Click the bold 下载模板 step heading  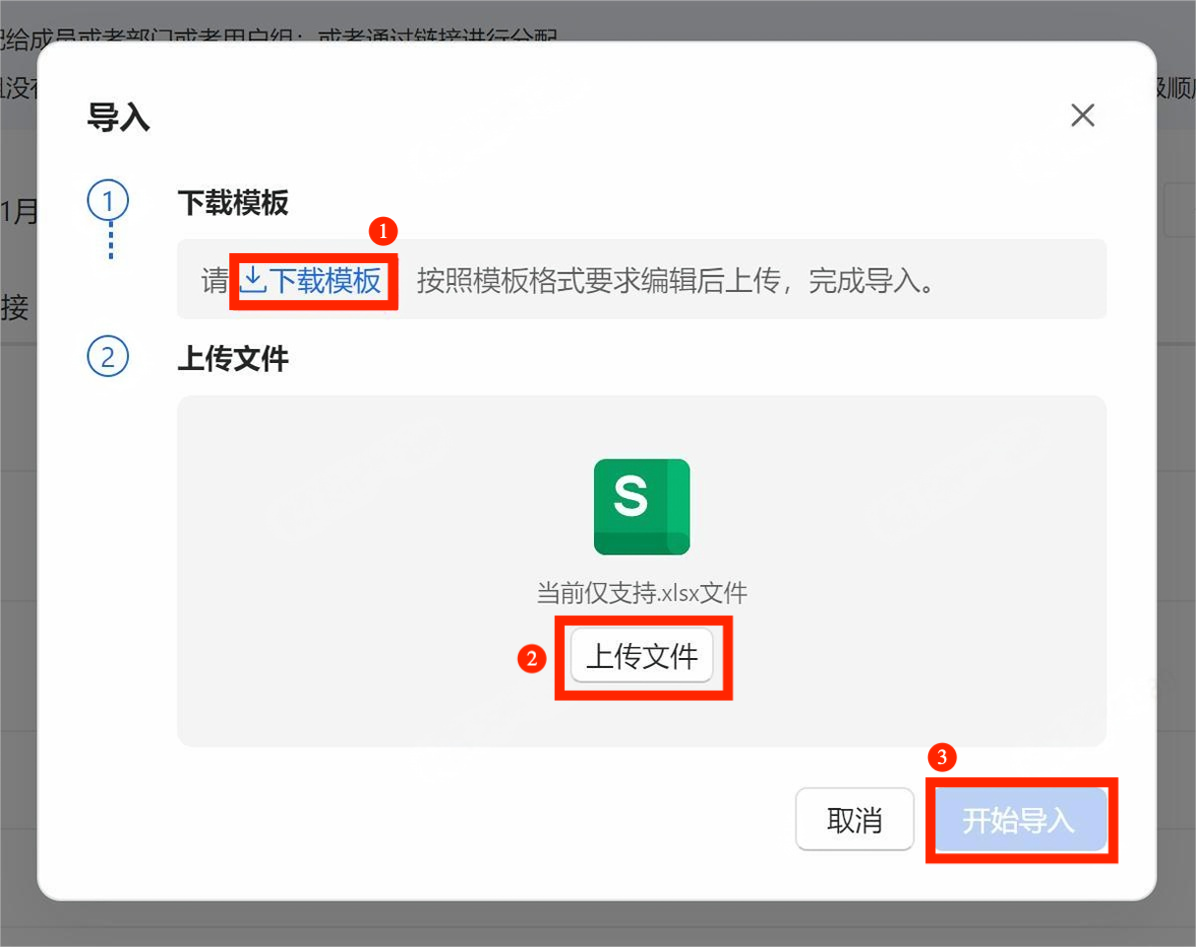(x=233, y=203)
